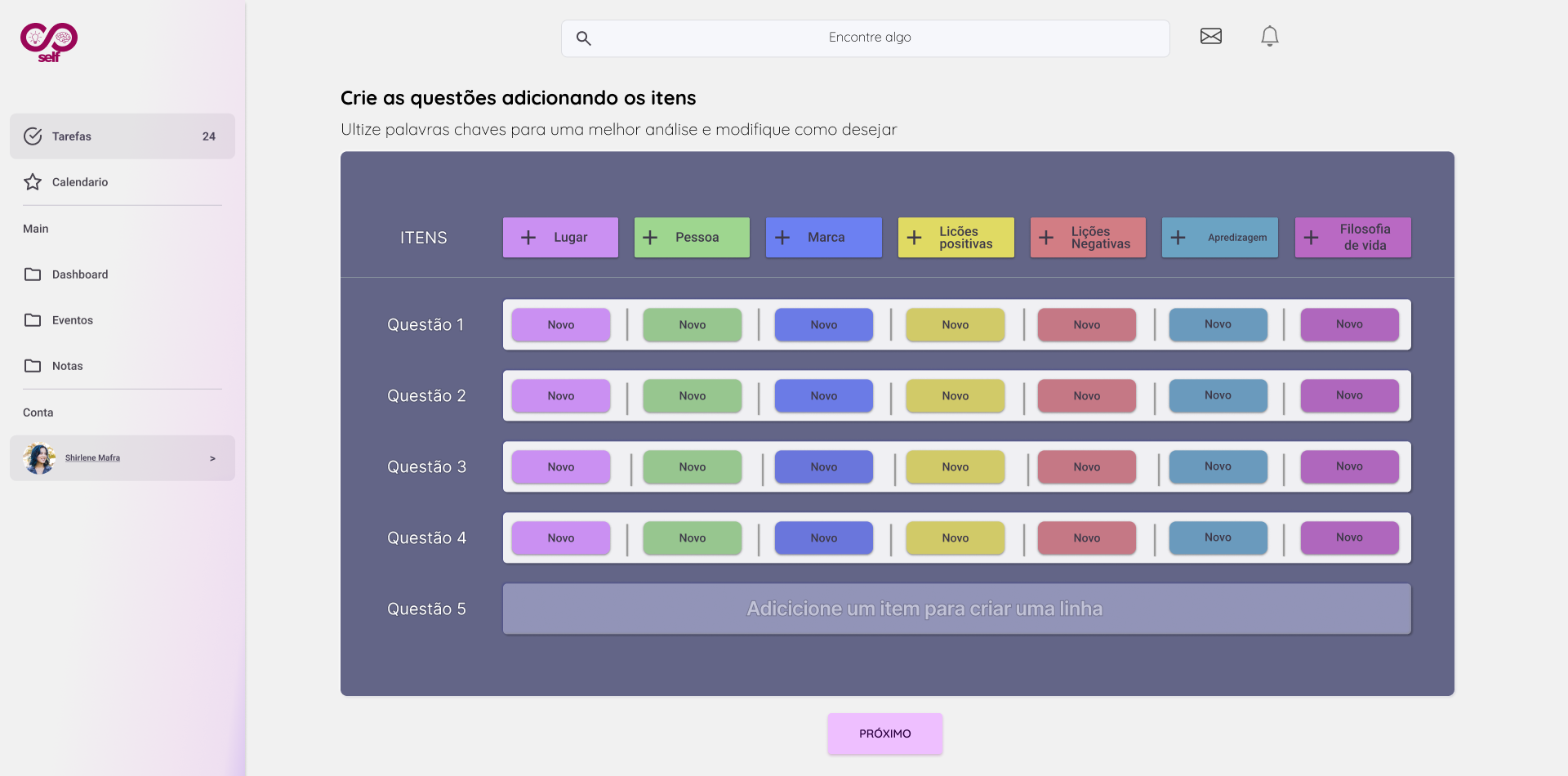The height and width of the screenshot is (776, 1568).
Task: Select red Novo chip in Questão 4
Action: tap(1087, 537)
